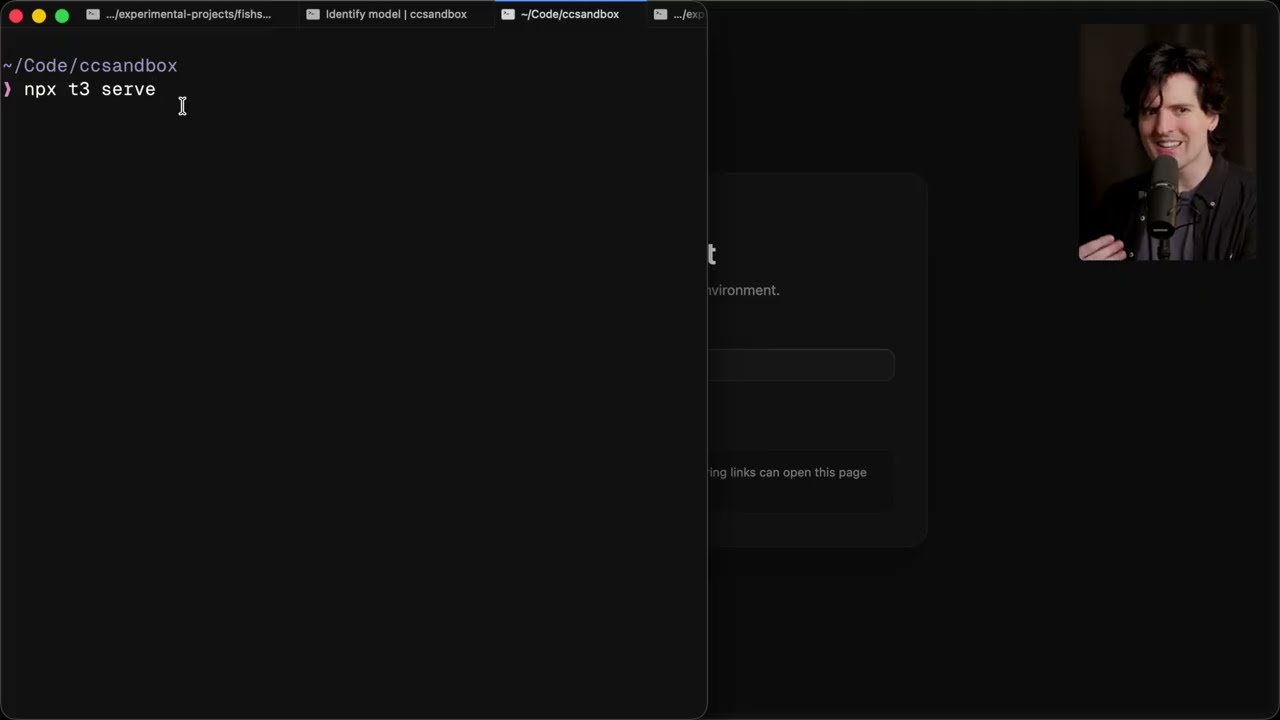Screen dimensions: 1280x720
Task: Click the ~/Code/ccsandbox path in terminal
Action: [90, 66]
